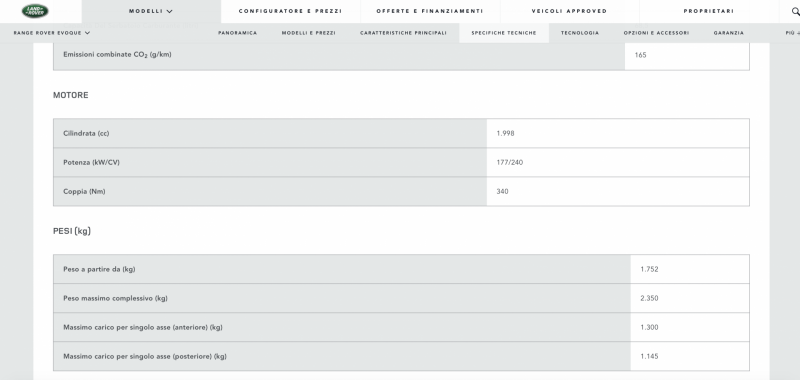Open Configuratore e Prezzi menu
This screenshot has width=800, height=380.
pos(290,11)
